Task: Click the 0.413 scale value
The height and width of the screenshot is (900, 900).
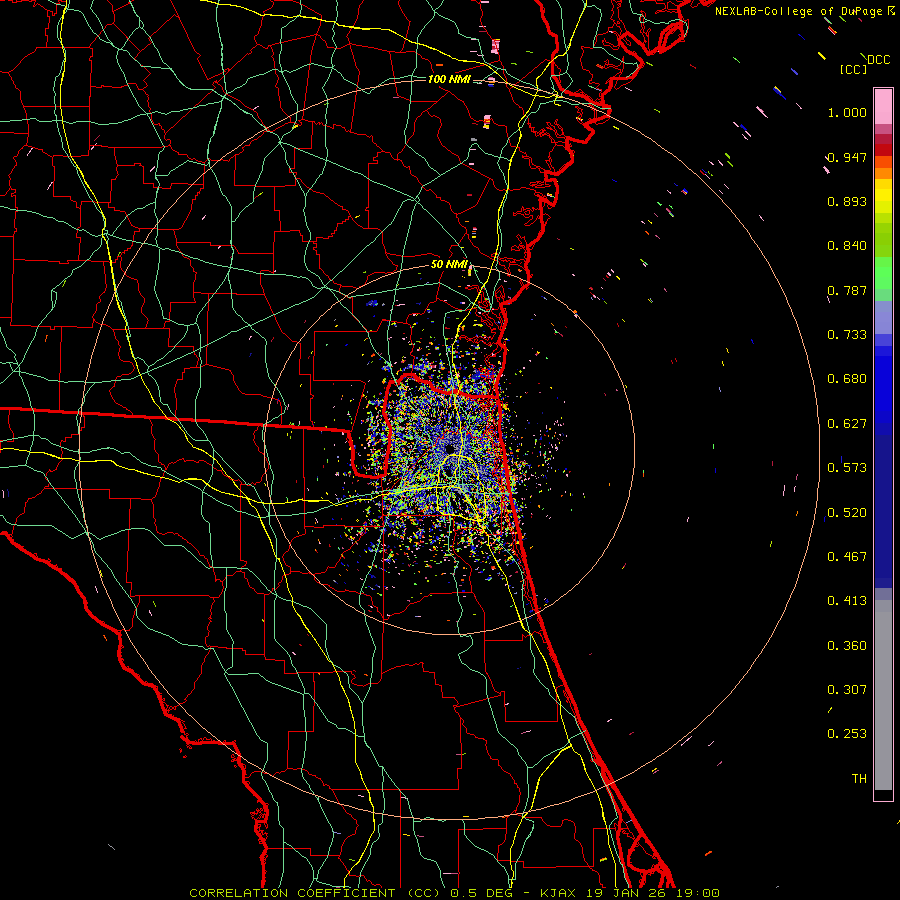Action: (847, 601)
